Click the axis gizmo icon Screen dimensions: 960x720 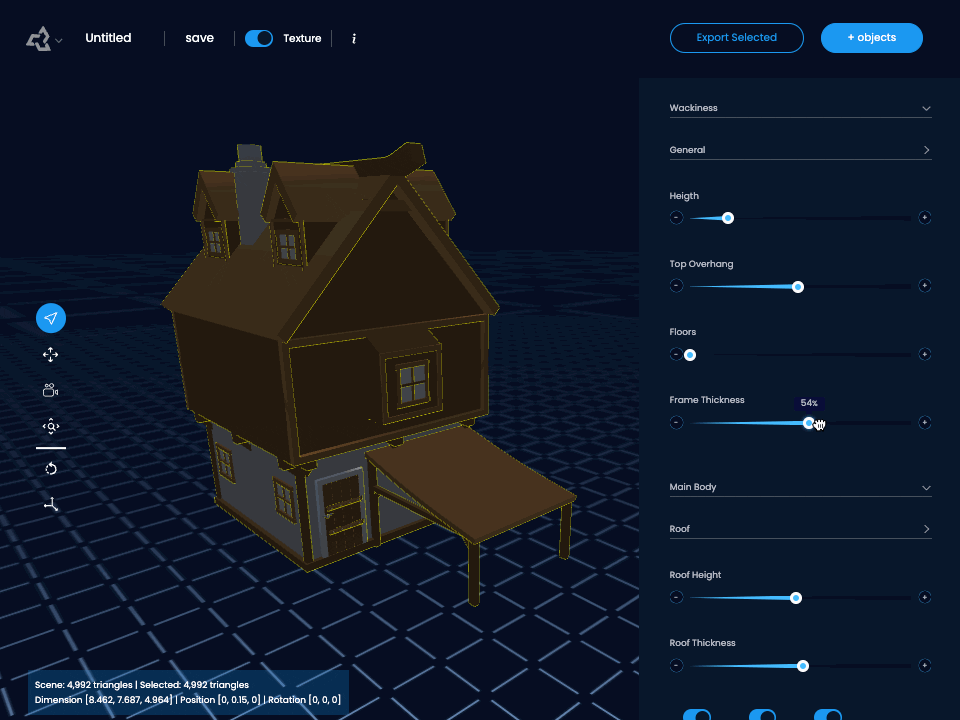(51, 504)
